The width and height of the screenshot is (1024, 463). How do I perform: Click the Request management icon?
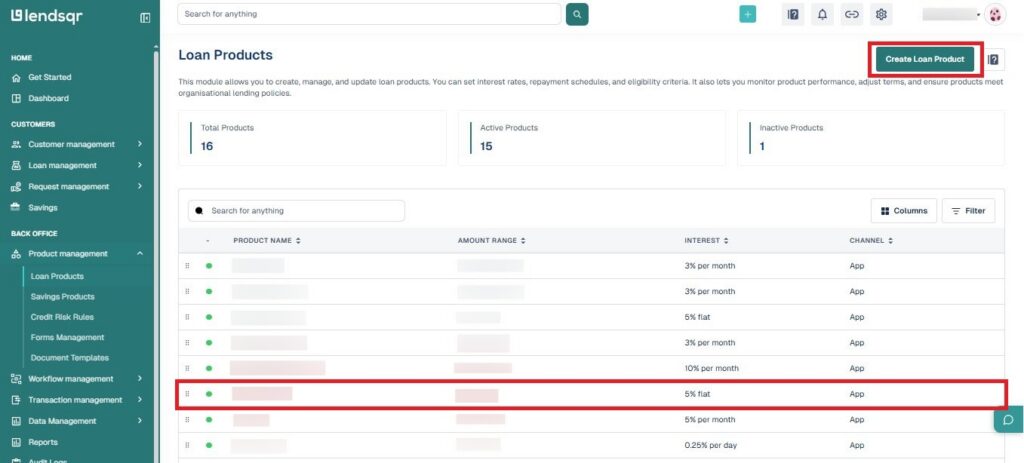point(16,187)
